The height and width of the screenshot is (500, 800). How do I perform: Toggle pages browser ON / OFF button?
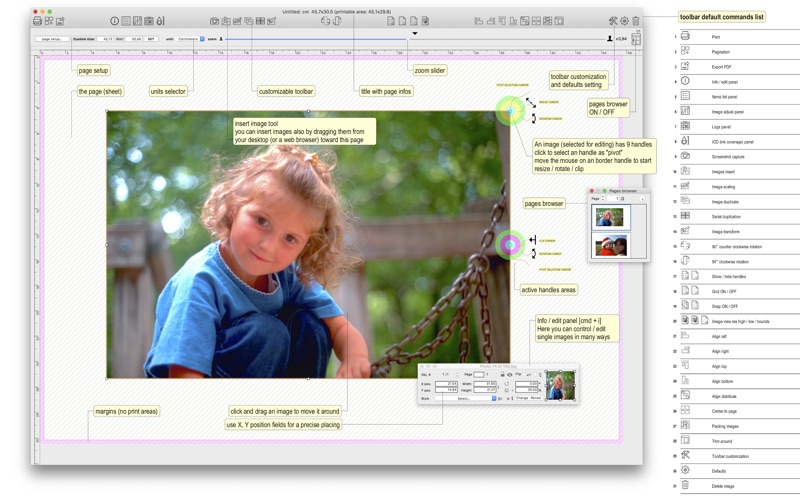[636, 39]
